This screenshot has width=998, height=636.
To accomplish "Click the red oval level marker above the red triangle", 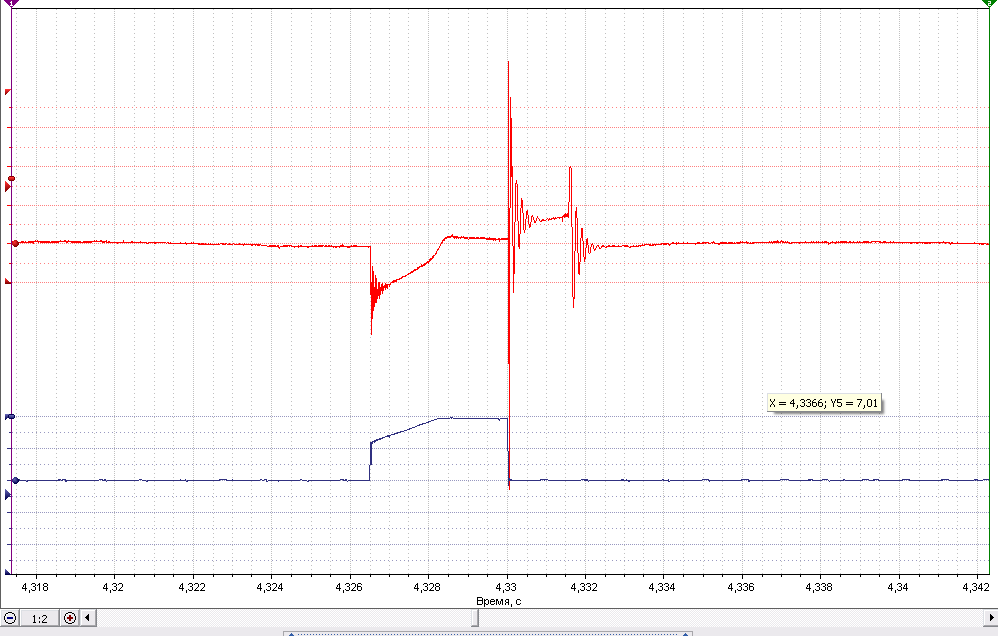I will pos(11,178).
